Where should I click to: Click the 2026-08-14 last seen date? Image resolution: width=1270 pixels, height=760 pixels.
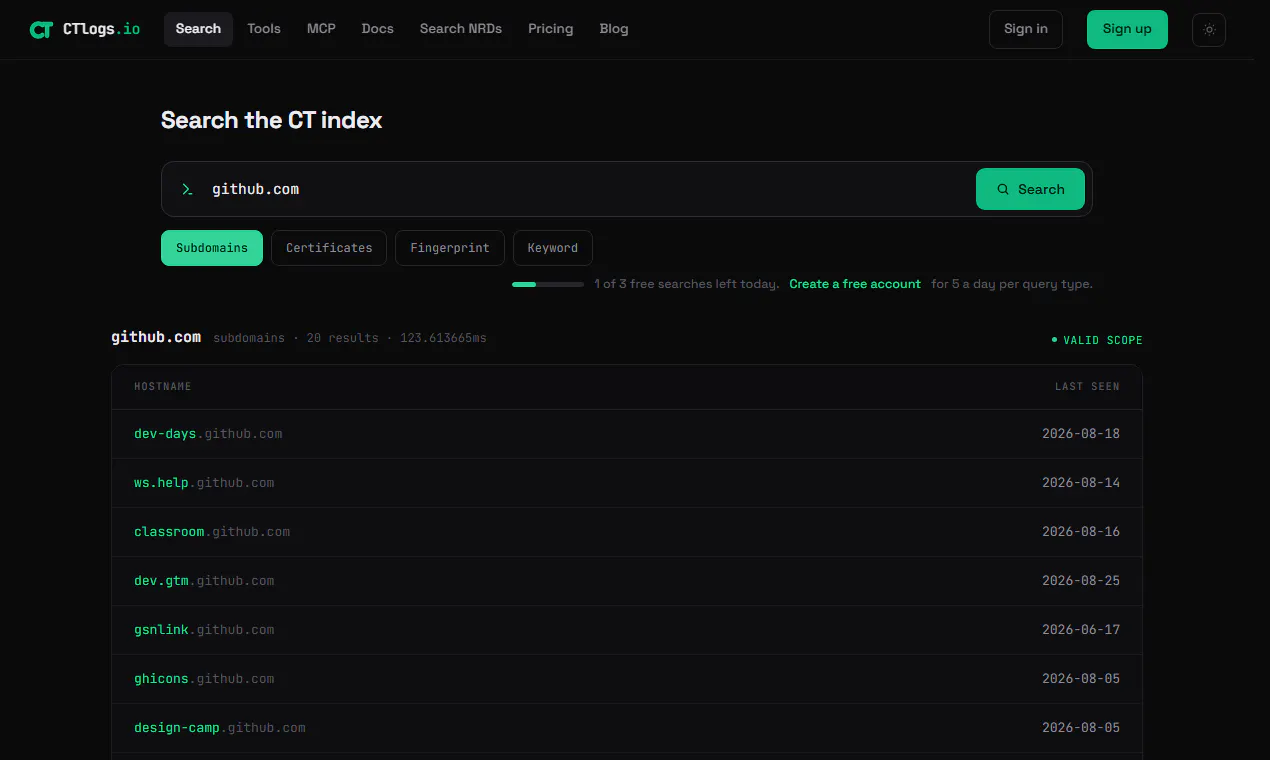pyautogui.click(x=1081, y=483)
